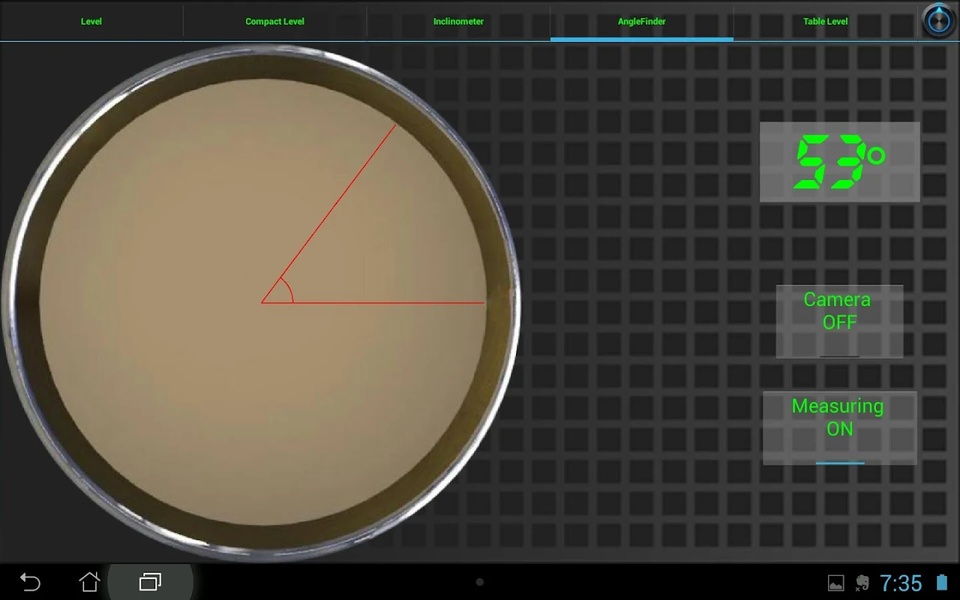
Task: Tap the Android home icon
Action: (x=89, y=582)
